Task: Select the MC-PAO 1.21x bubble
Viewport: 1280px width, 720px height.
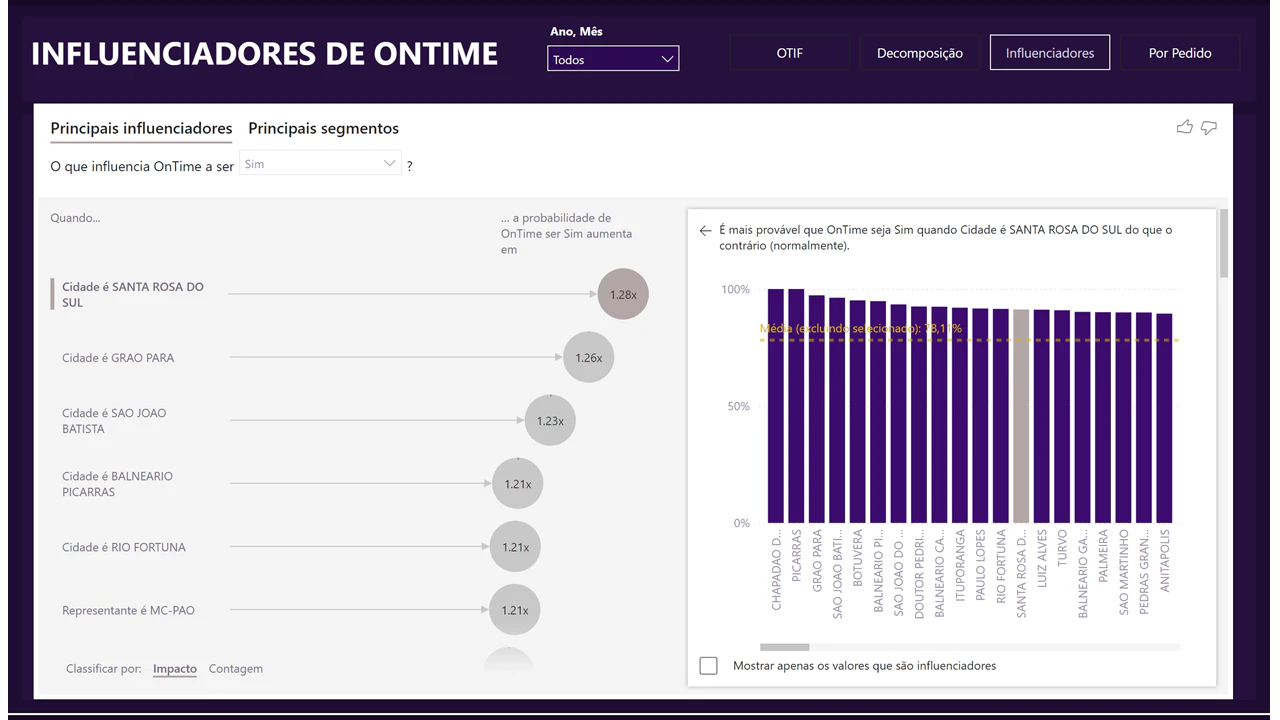Action: click(x=515, y=610)
